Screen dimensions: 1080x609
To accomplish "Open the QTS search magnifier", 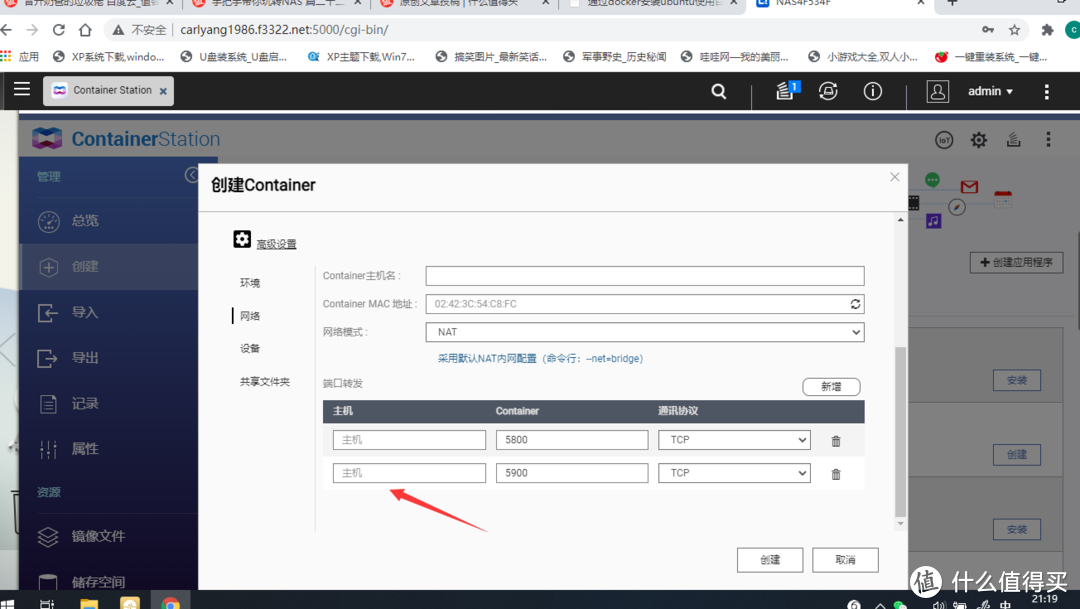I will click(718, 91).
